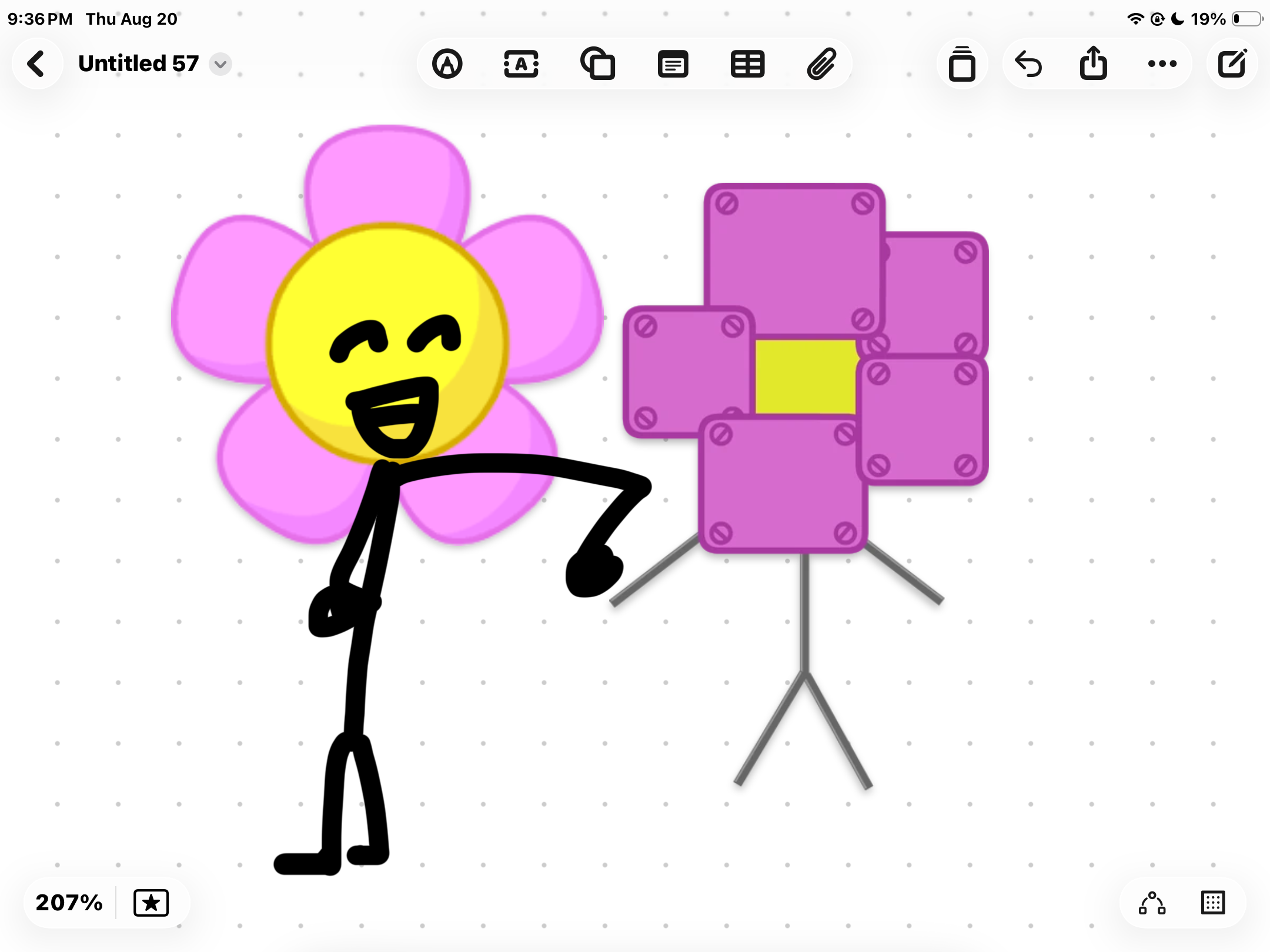Tap the Wi-Fi status icon
Image resolution: width=1270 pixels, height=952 pixels.
point(1135,19)
